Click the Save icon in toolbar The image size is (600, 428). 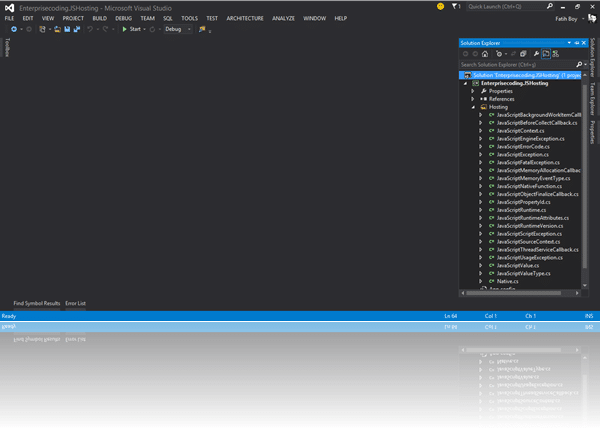pyautogui.click(x=67, y=29)
